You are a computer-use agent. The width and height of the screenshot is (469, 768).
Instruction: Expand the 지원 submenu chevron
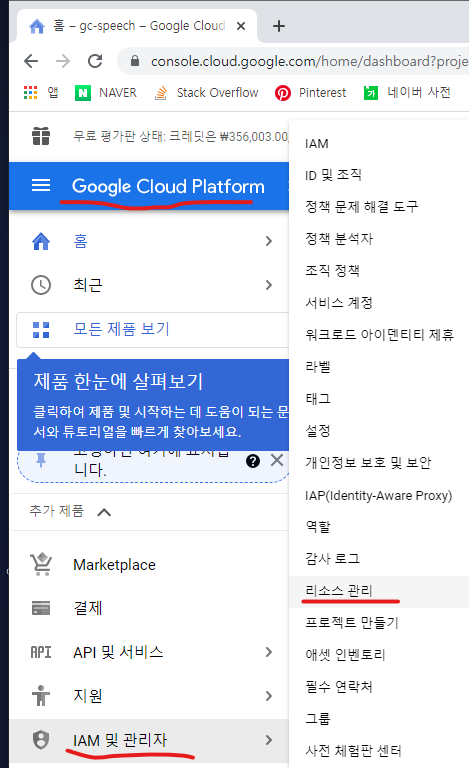[x=268, y=696]
